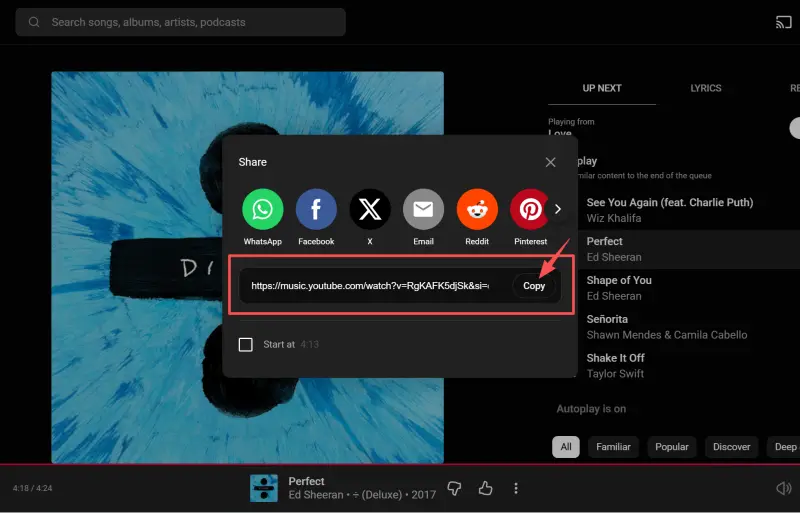800x513 pixels.
Task: Click the large Divide album artwork
Action: (x=247, y=267)
